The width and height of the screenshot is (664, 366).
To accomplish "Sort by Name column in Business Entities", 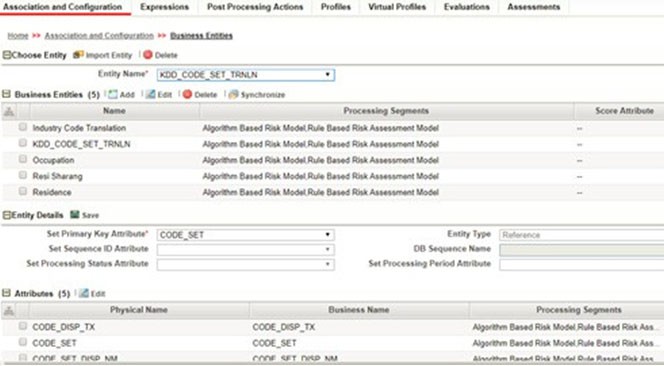I will pos(114,111).
